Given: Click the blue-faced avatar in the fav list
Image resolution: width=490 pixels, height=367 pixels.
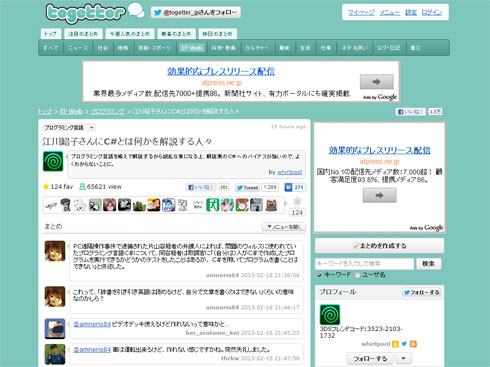Looking at the screenshot, I should [x=168, y=205].
